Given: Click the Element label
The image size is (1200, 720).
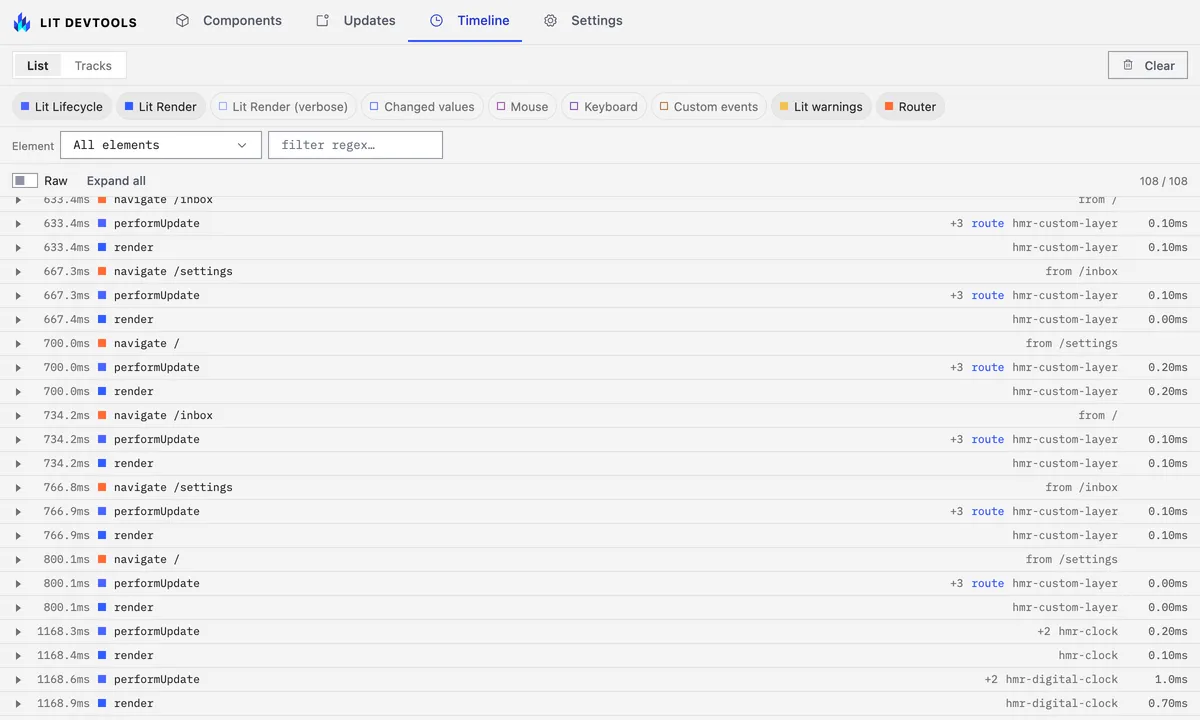Looking at the screenshot, I should [x=33, y=146].
